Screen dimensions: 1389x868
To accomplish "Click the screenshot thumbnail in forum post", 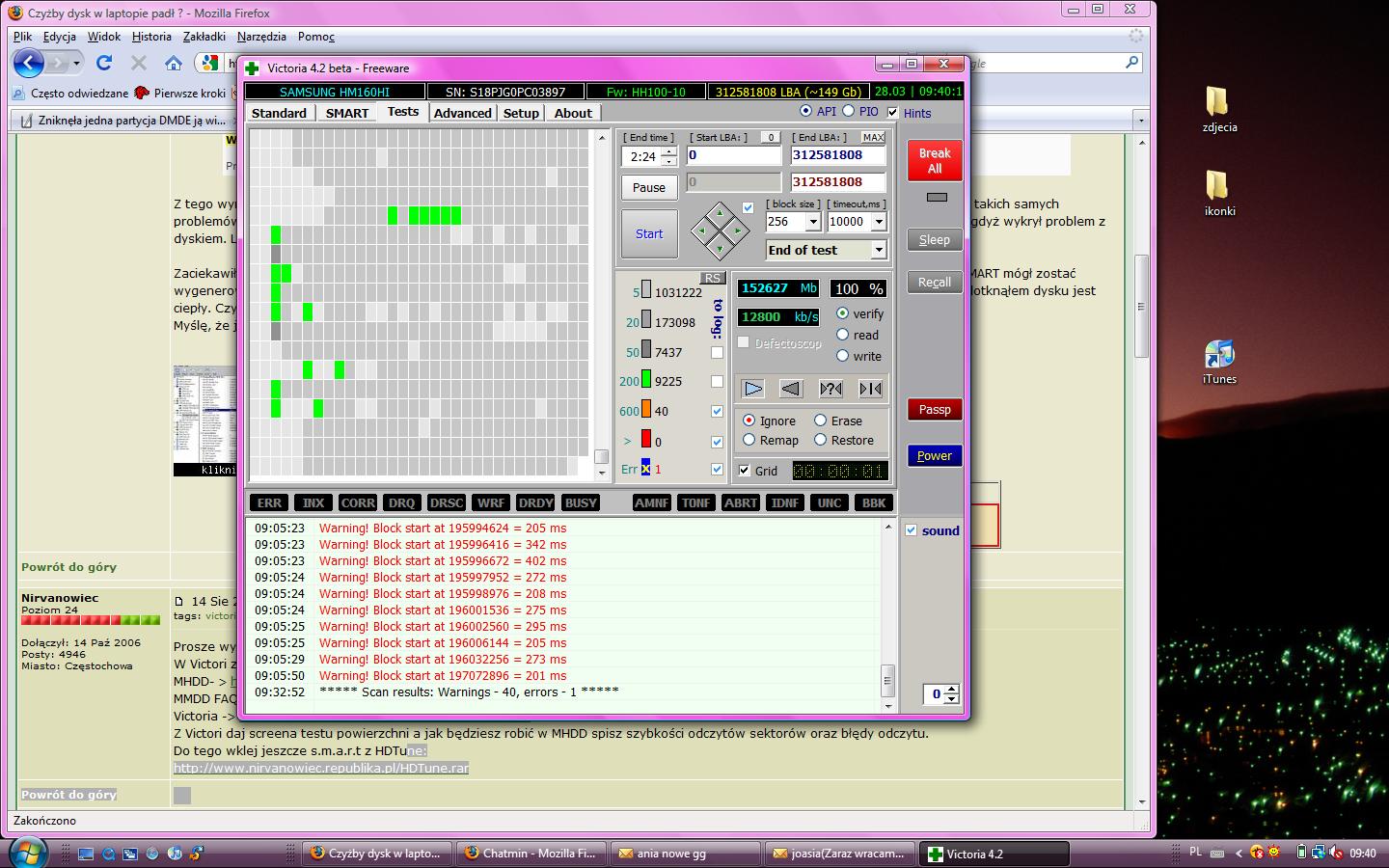I will click(204, 420).
